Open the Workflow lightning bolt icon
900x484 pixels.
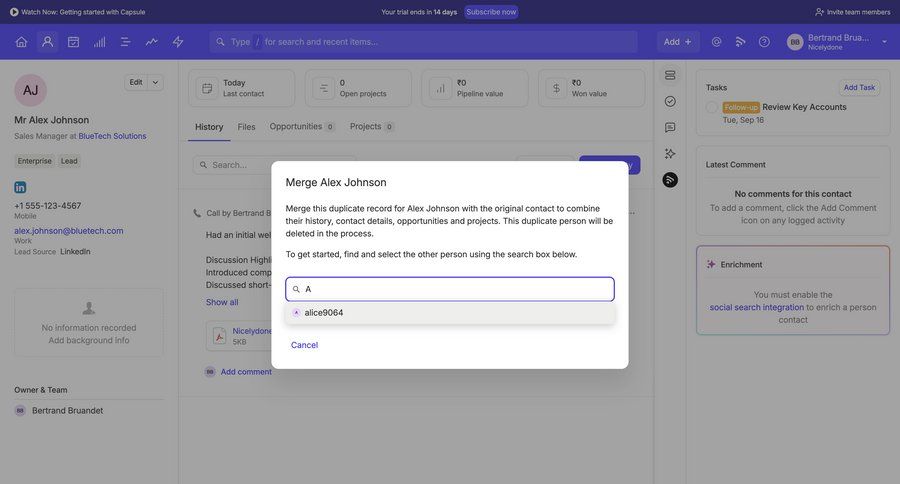click(178, 42)
